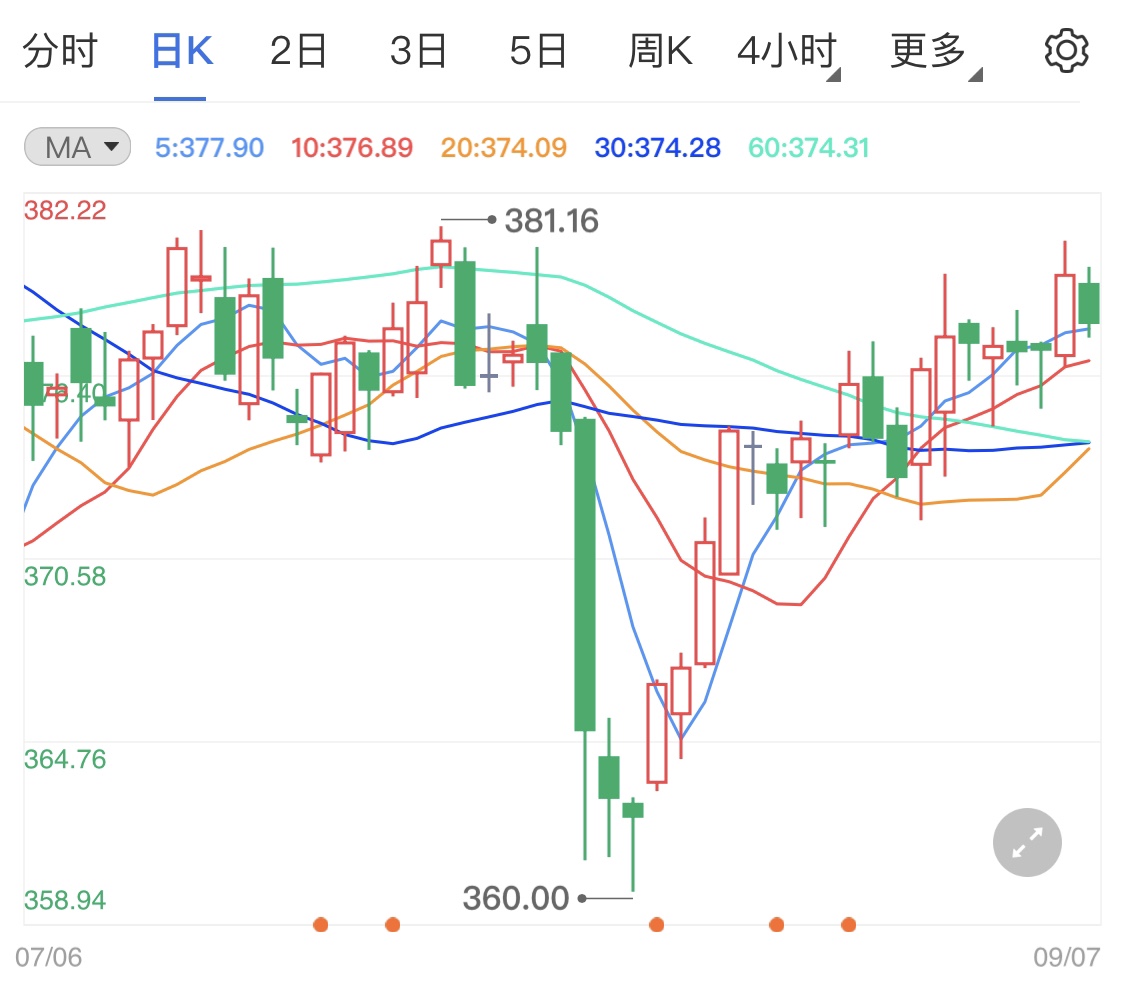This screenshot has width=1125, height=992.
Task: Click the MA 60:374.31 value
Action: coord(809,148)
